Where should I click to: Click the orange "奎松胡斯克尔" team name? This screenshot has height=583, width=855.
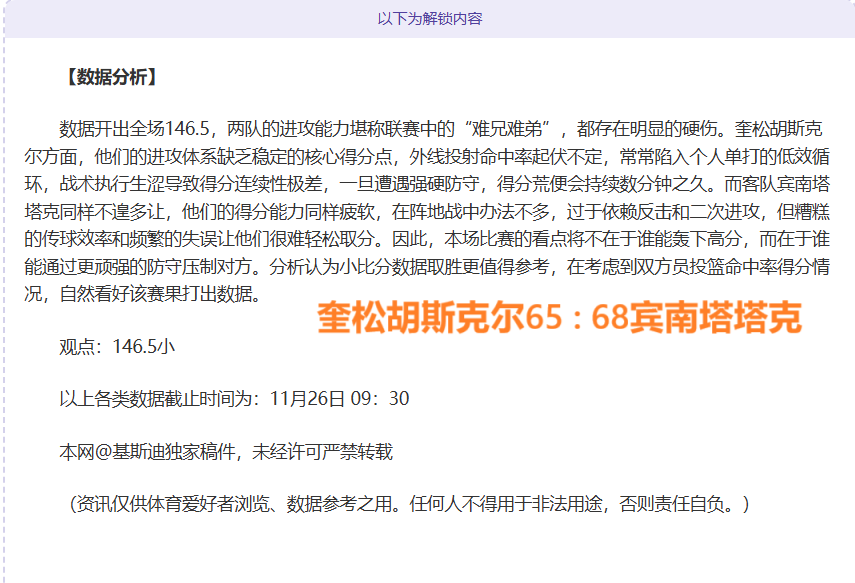[411, 318]
